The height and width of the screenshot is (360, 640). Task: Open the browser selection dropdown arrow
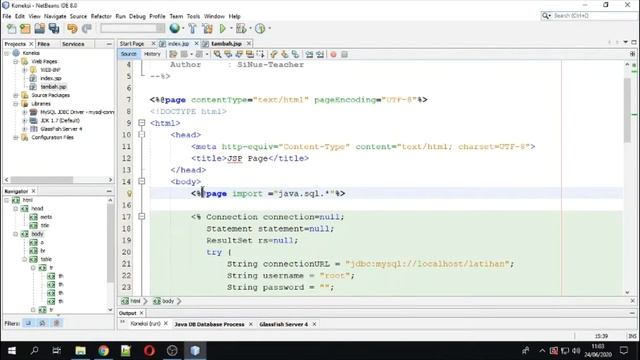click(x=183, y=29)
